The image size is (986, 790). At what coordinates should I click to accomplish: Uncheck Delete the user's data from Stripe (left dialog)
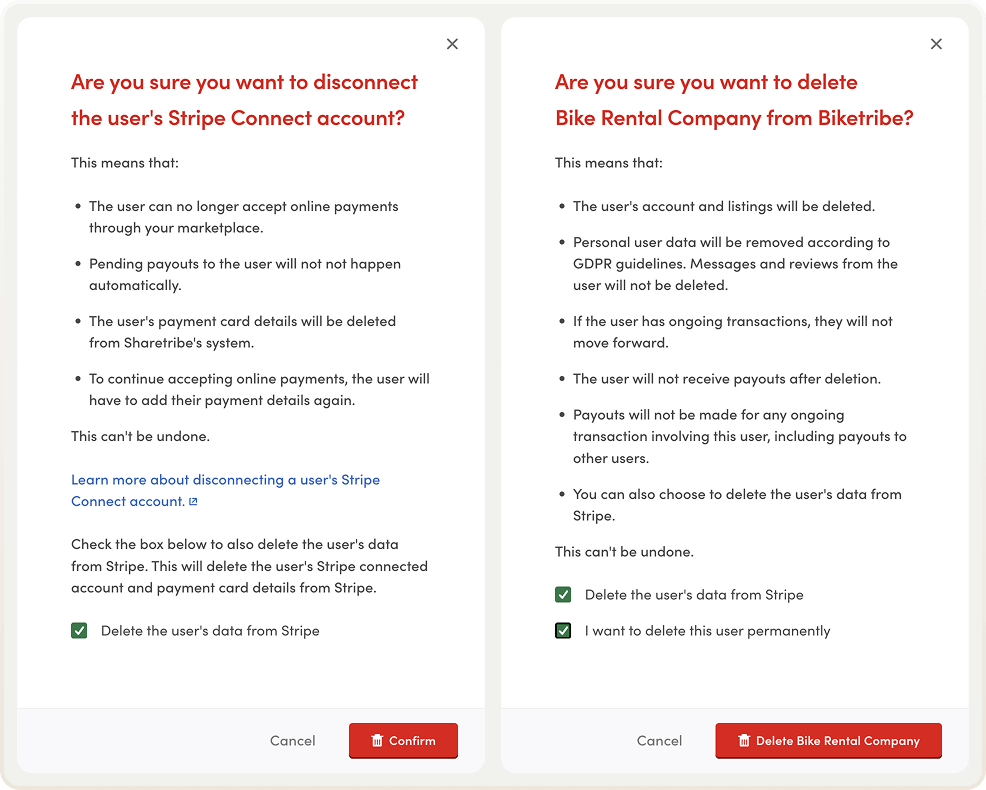click(x=79, y=631)
